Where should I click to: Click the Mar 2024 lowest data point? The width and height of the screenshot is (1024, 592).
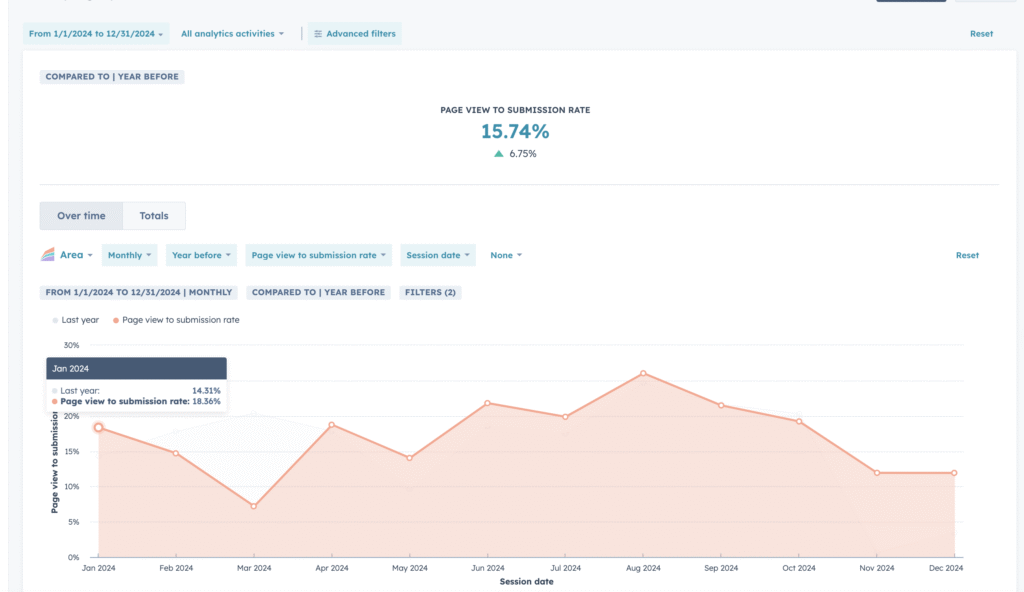(254, 506)
